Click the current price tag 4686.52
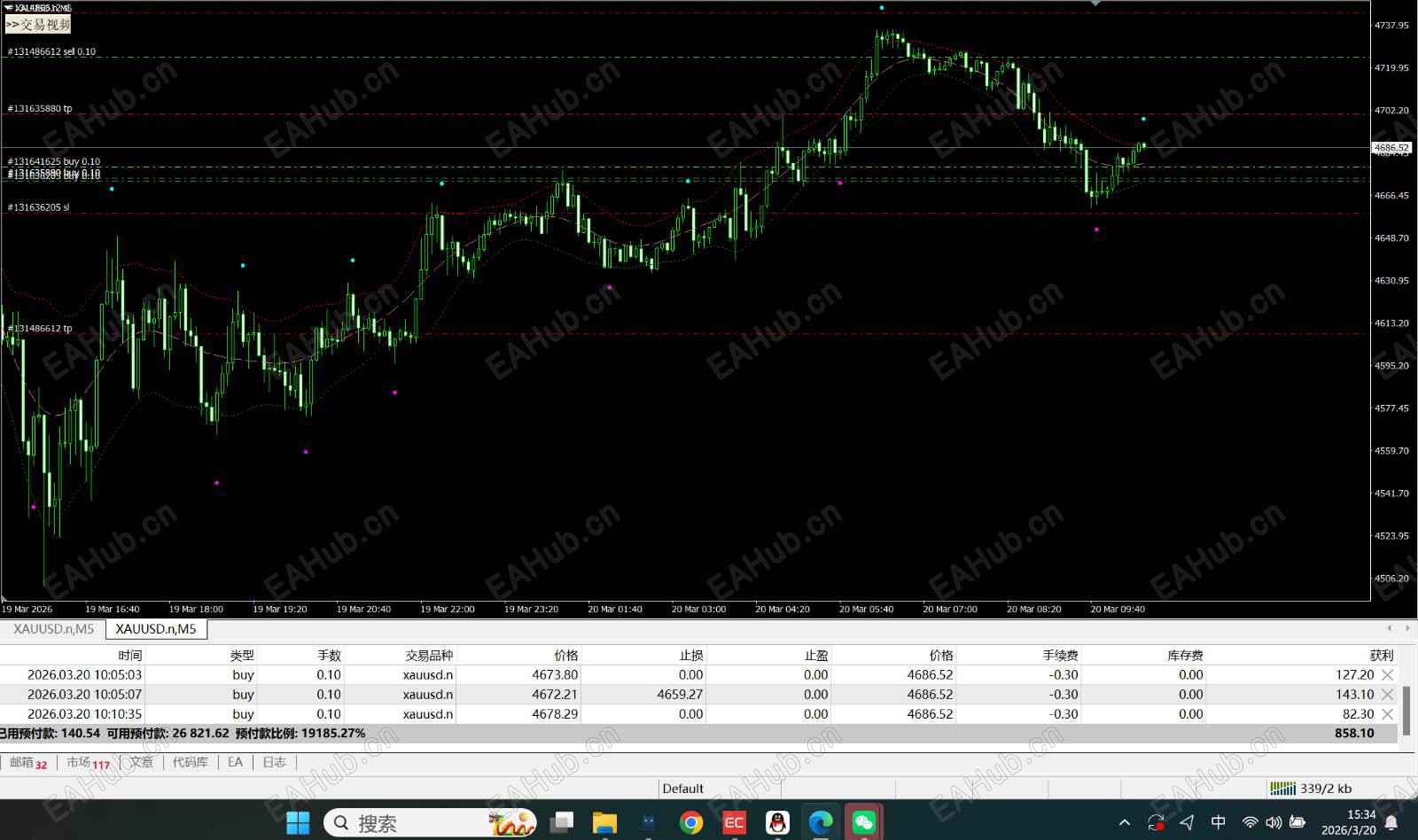 click(x=1391, y=148)
